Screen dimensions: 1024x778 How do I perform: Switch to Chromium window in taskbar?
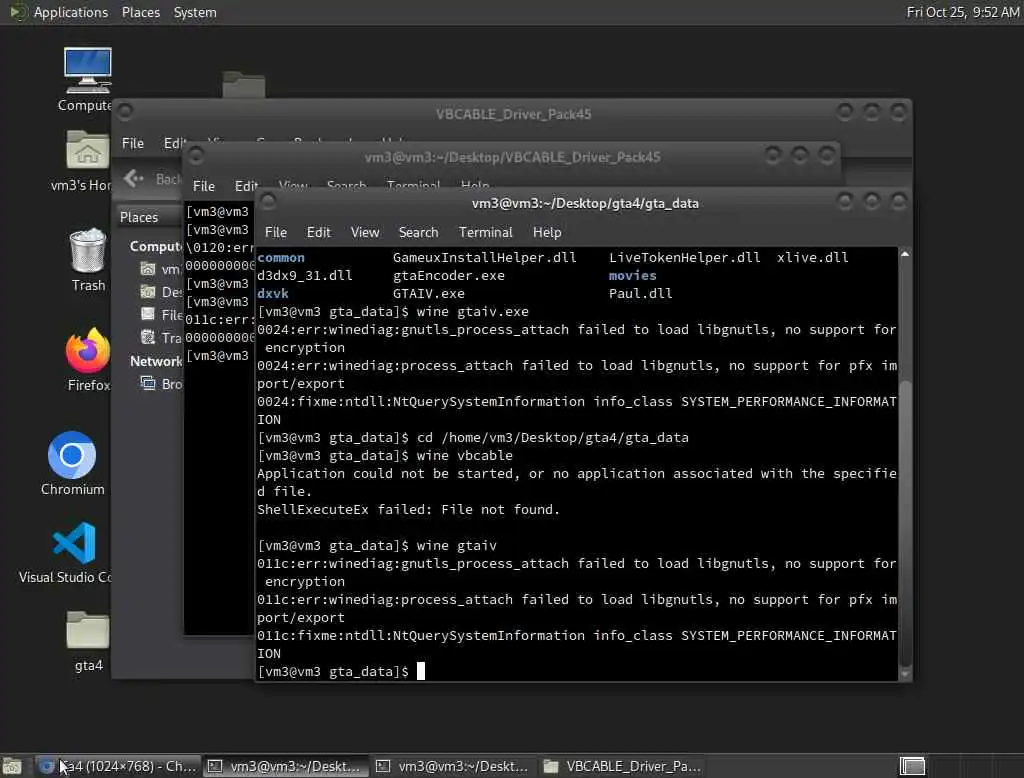[x=118, y=766]
